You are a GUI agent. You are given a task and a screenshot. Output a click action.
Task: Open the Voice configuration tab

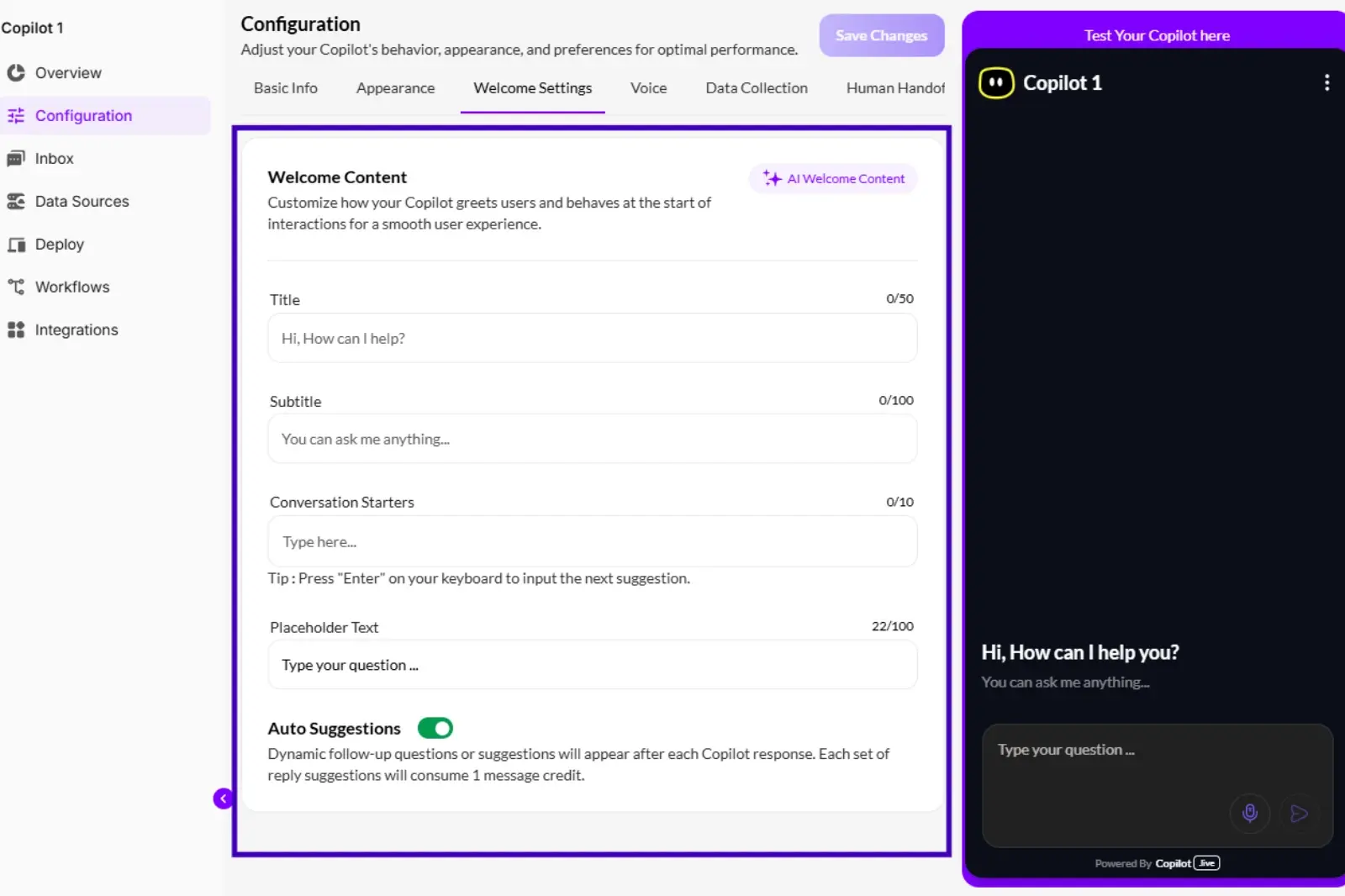(x=648, y=87)
